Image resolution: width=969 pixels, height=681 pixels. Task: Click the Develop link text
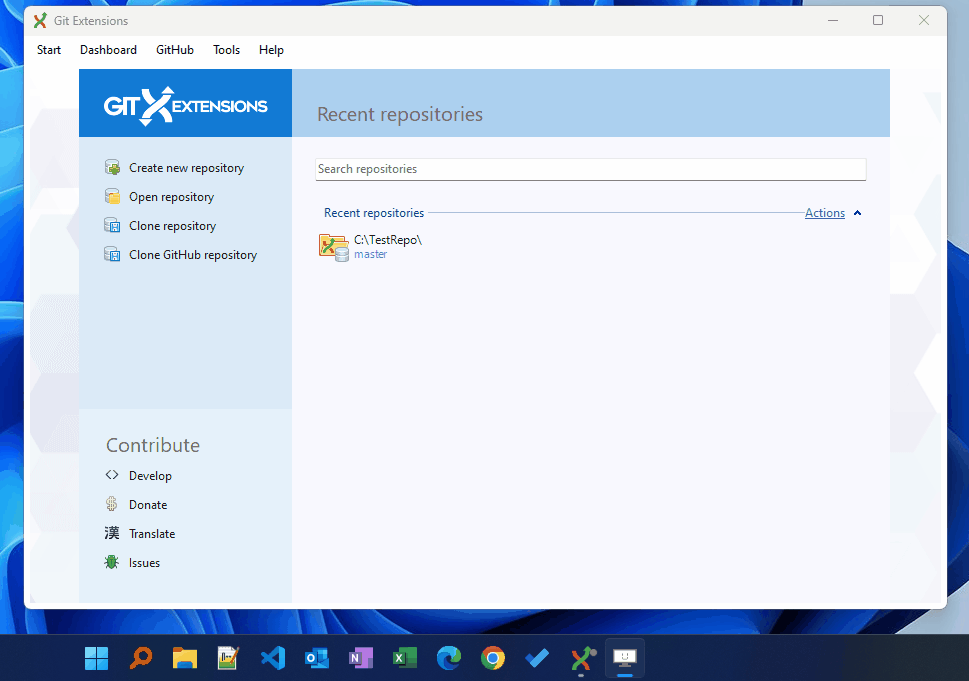point(150,476)
